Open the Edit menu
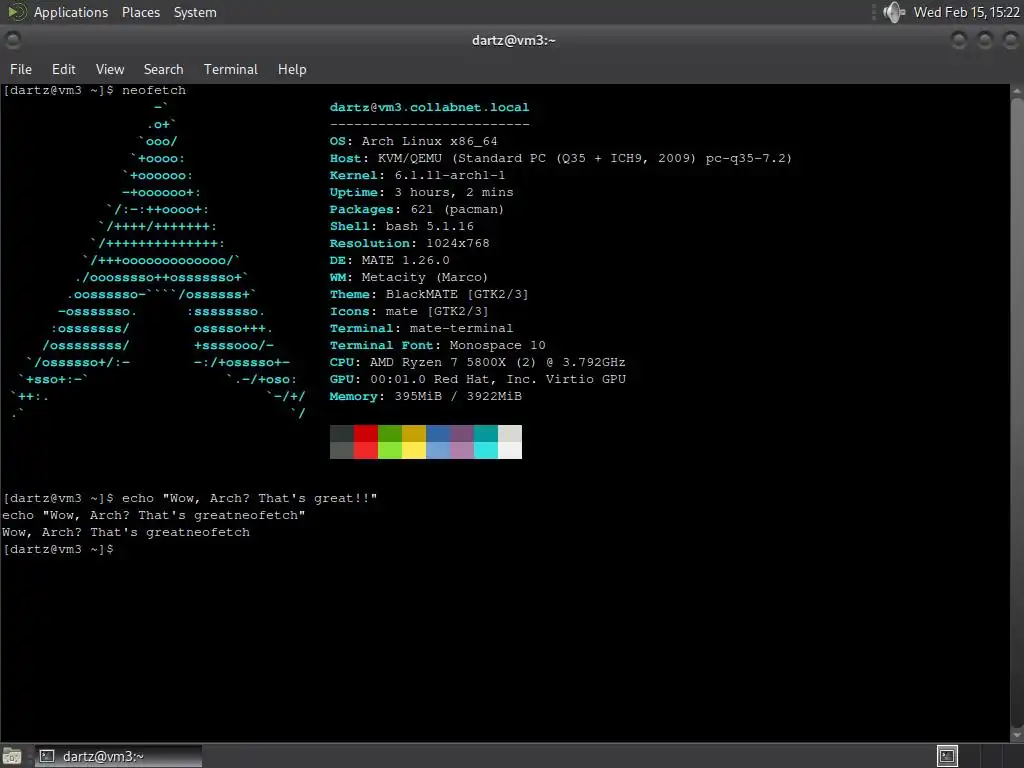This screenshot has height=768, width=1024. point(63,69)
